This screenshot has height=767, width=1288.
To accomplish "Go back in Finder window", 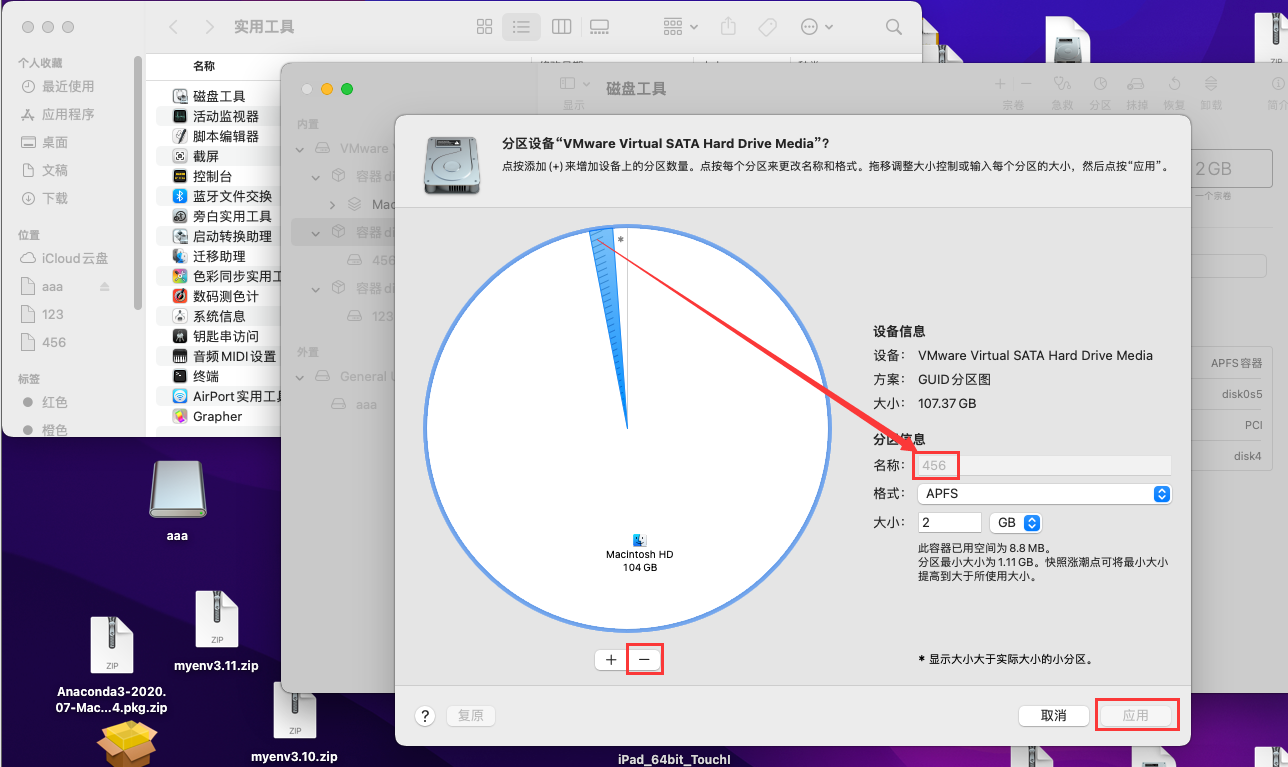I will (x=174, y=27).
